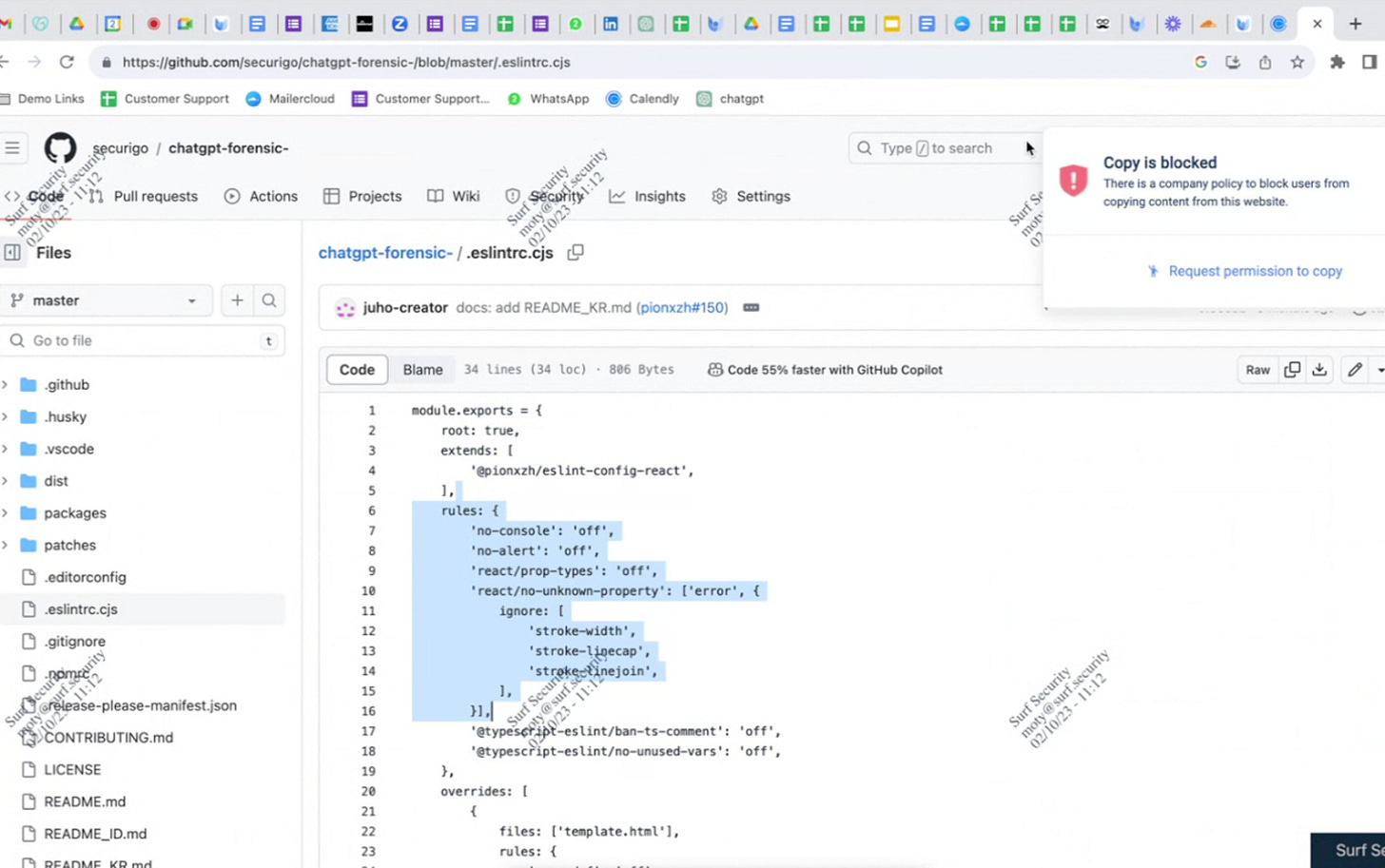This screenshot has width=1385, height=868.
Task: Click the install app icon in the address bar
Action: point(1233,62)
